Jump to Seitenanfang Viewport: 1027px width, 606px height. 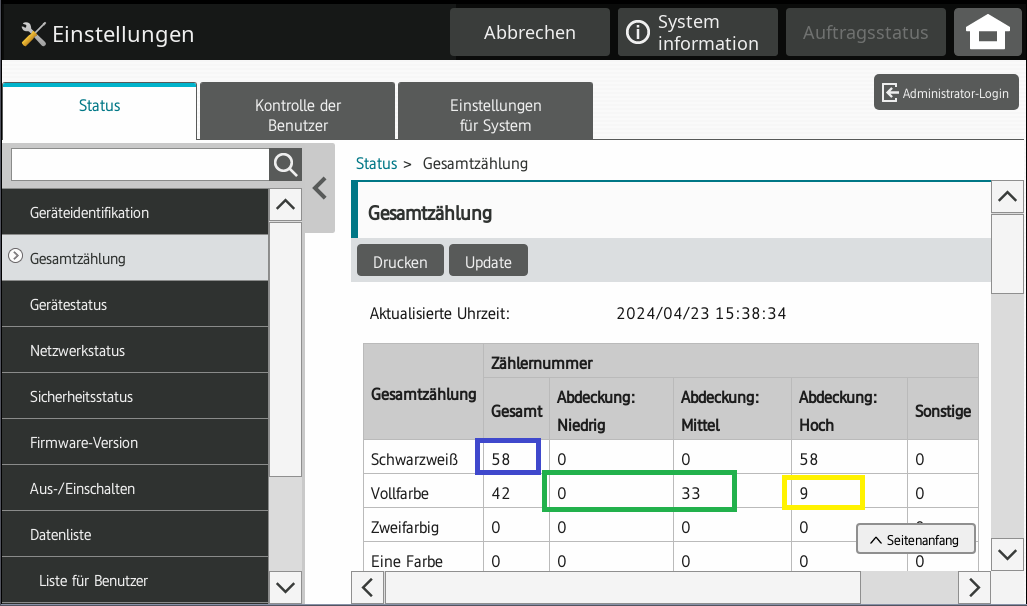tap(915, 540)
